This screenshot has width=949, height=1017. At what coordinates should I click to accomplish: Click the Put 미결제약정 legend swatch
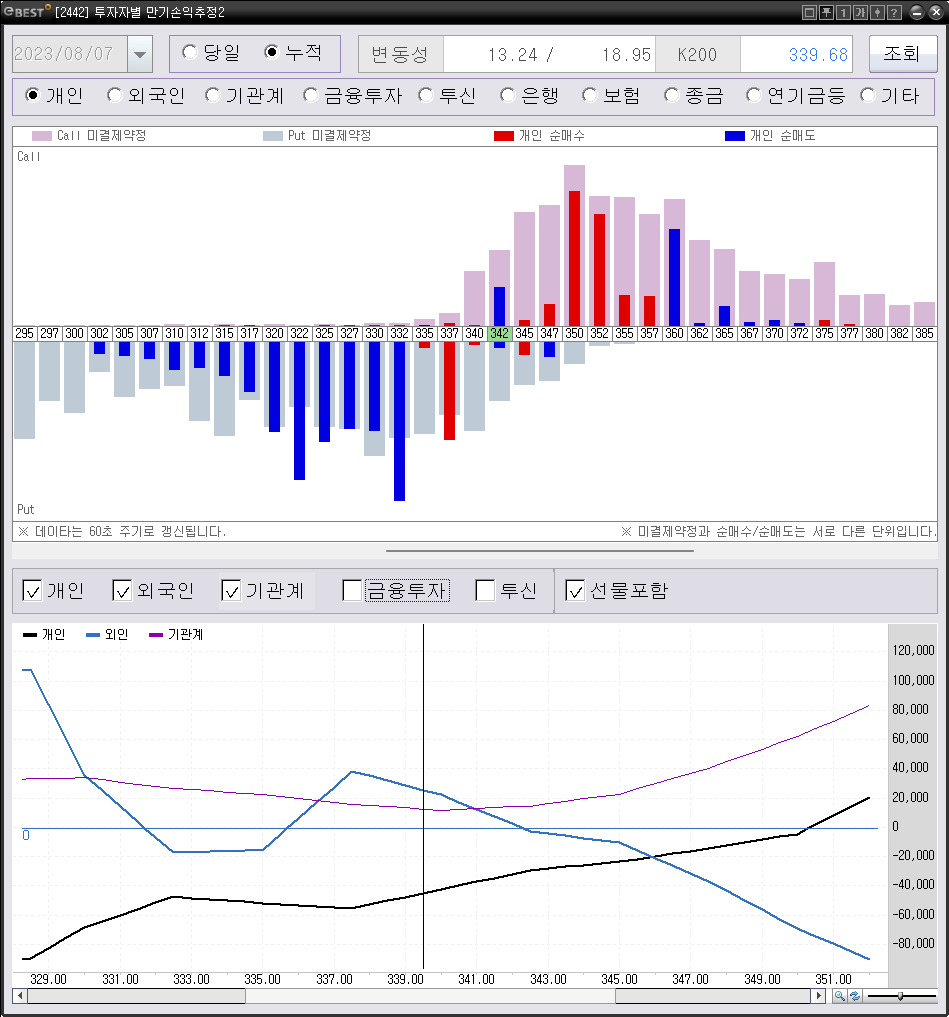tap(273, 136)
